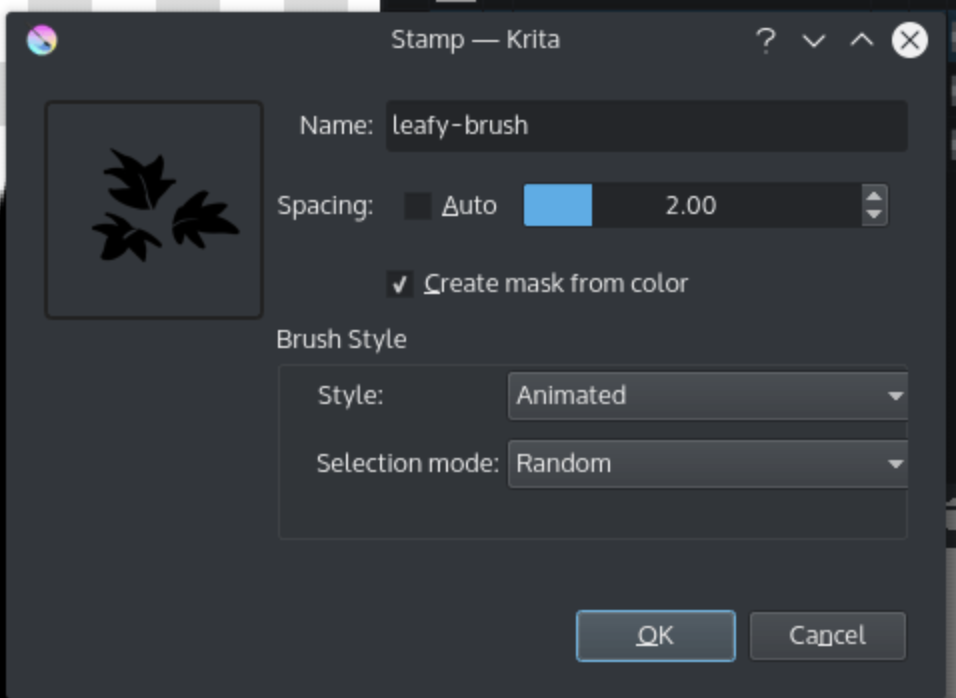Click the Brush Style group label
Image resolution: width=956 pixels, height=698 pixels.
341,340
